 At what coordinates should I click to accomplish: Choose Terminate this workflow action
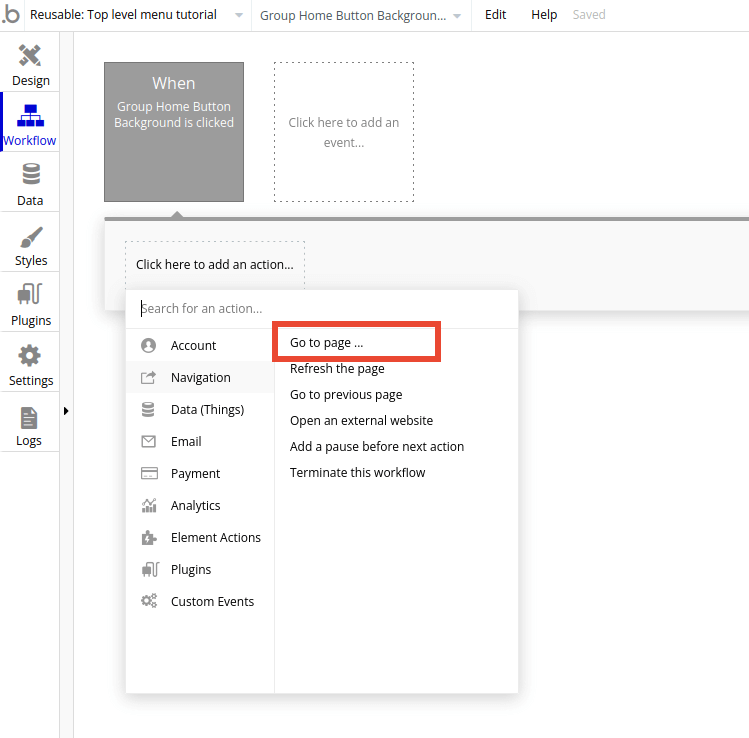point(357,472)
